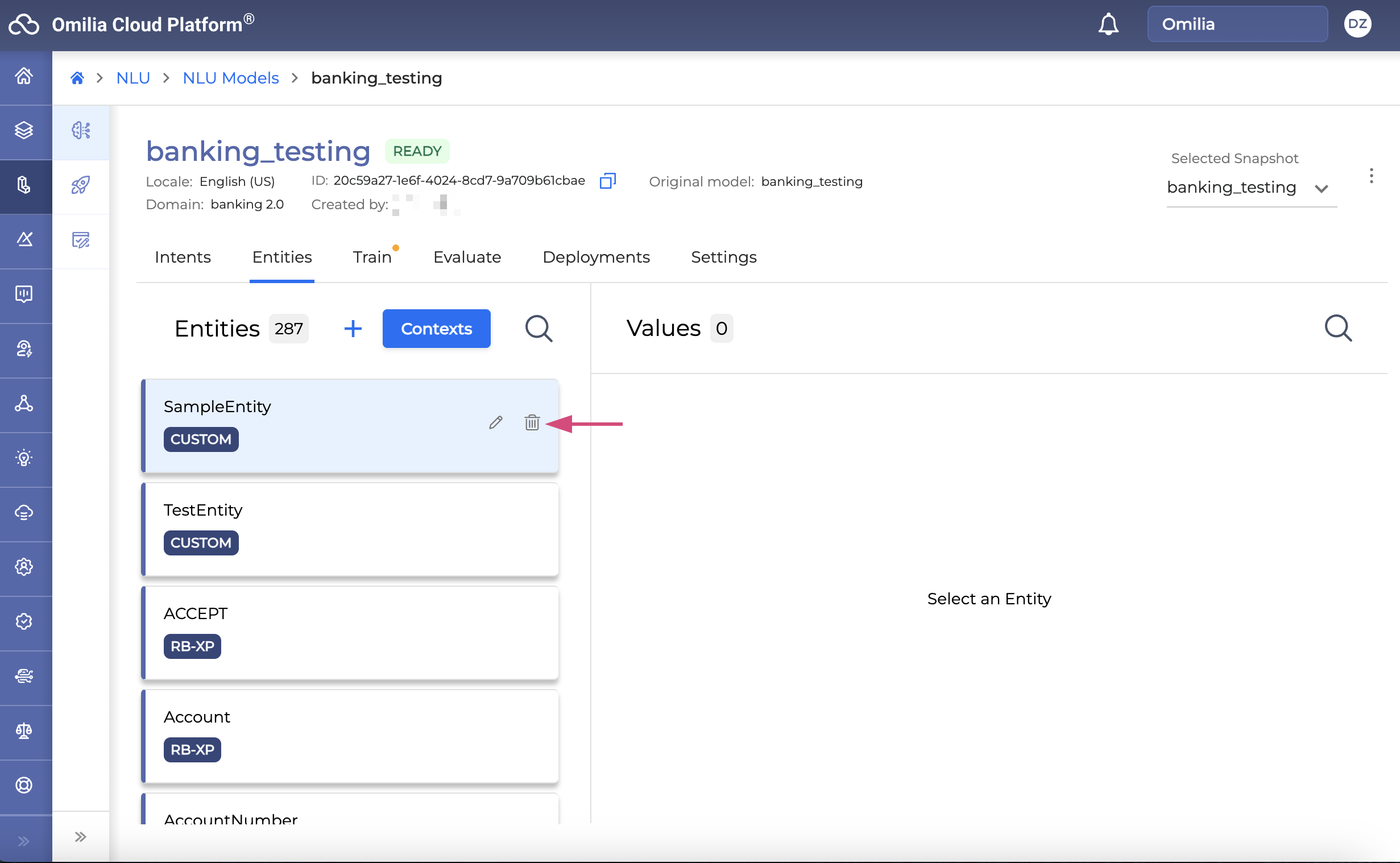1400x863 pixels.
Task: Expand the main left navigation bar
Action: [23, 841]
